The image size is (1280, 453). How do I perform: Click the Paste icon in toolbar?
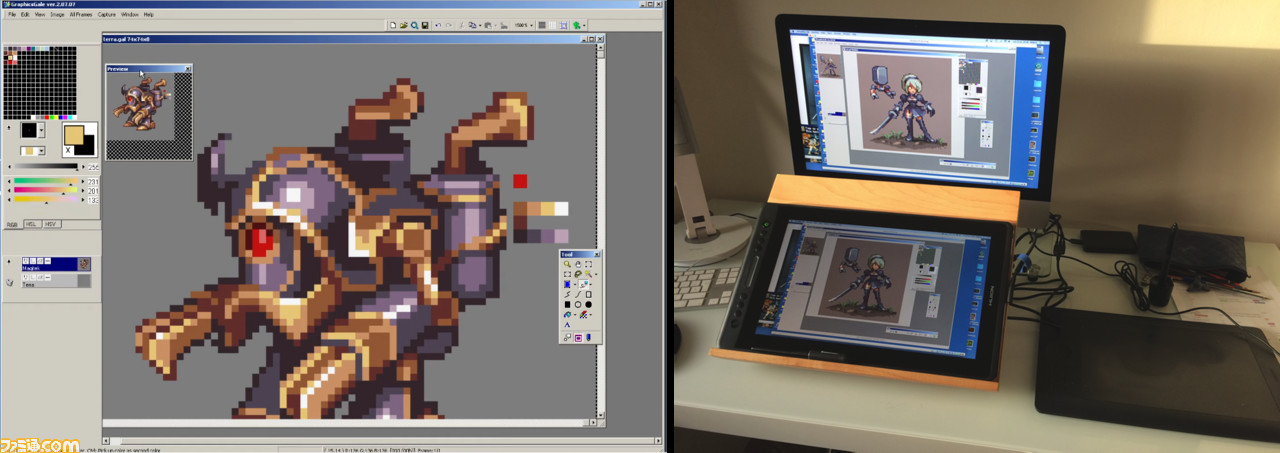pos(488,25)
